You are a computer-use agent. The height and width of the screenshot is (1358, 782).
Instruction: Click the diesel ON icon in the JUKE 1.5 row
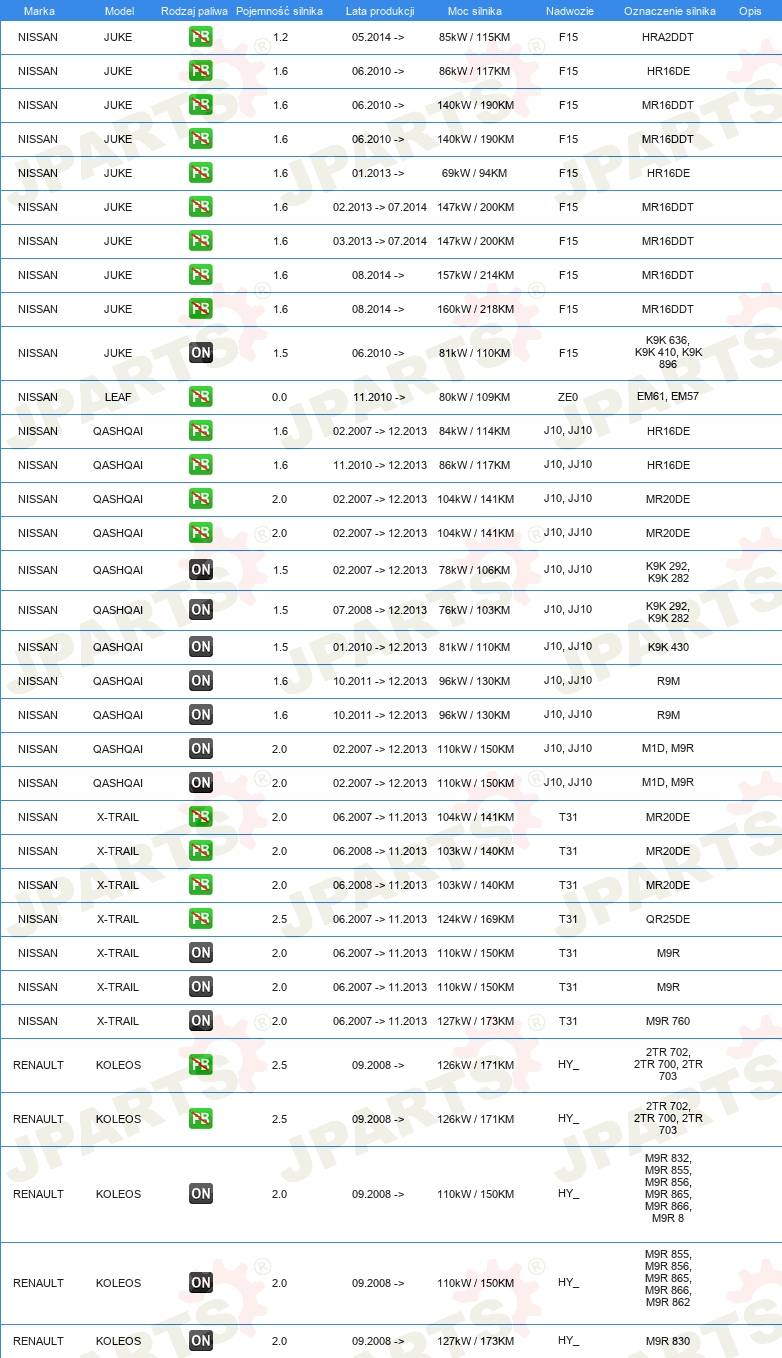[201, 353]
